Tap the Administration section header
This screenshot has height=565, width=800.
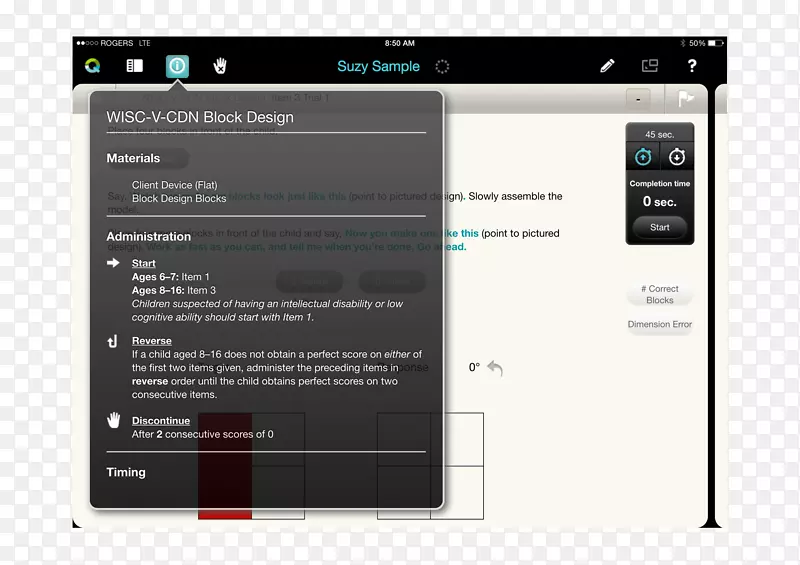(148, 236)
